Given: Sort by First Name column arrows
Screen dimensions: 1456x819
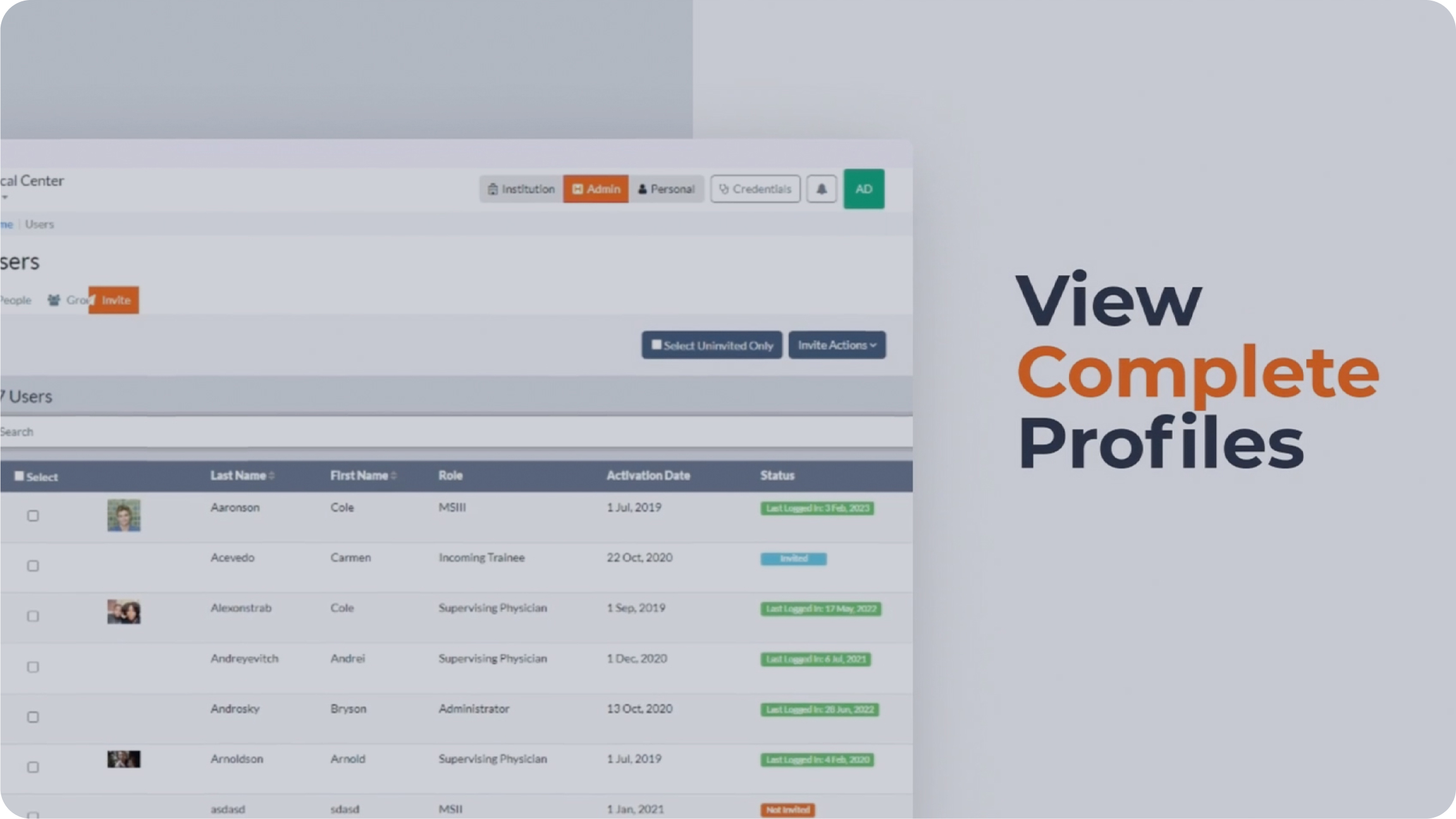Looking at the screenshot, I should coord(393,476).
